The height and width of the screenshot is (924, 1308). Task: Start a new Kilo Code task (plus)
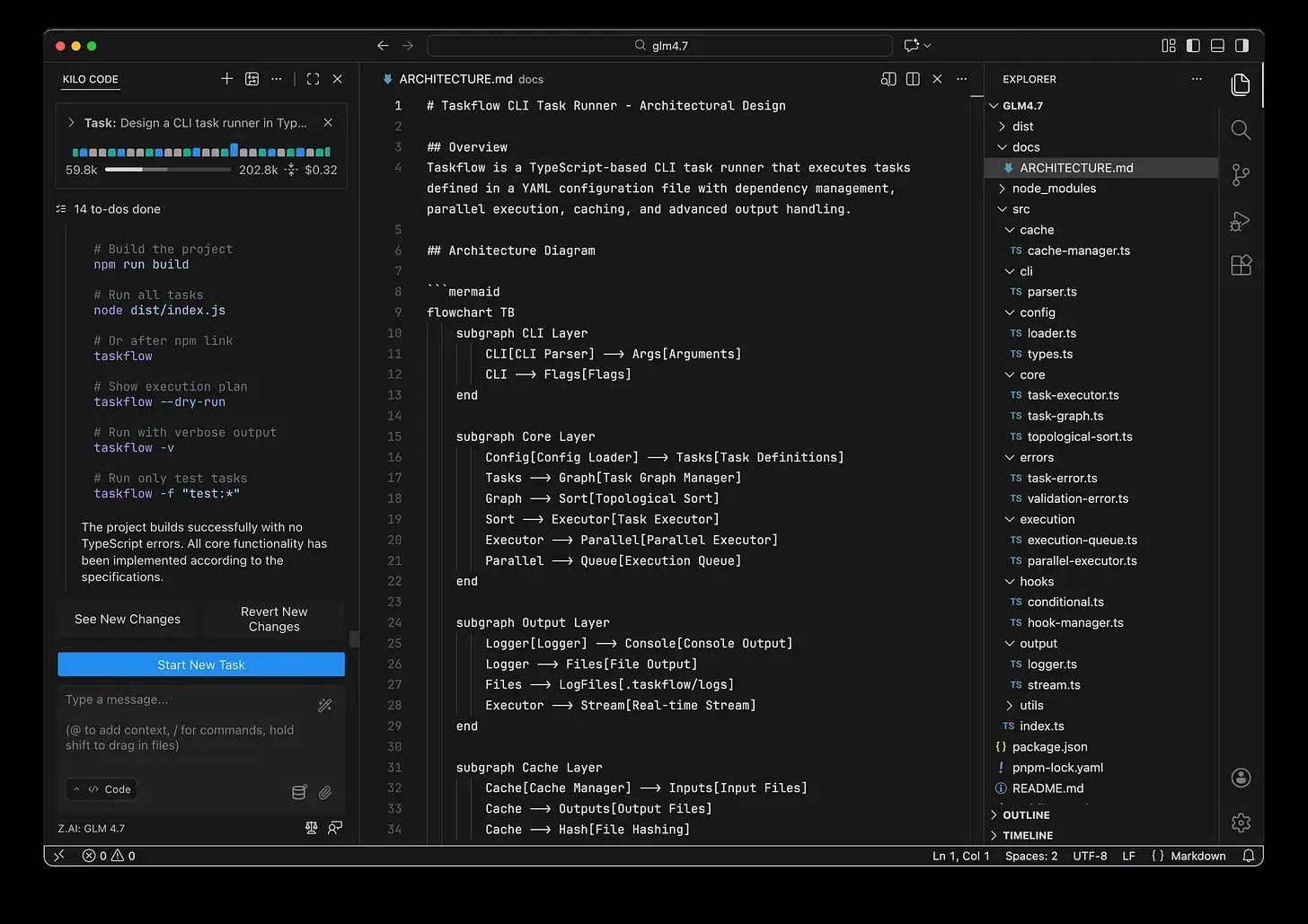click(x=226, y=79)
